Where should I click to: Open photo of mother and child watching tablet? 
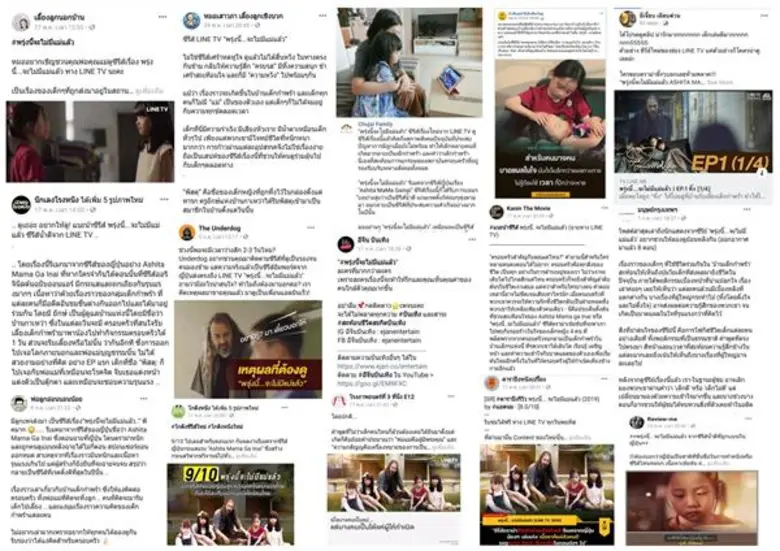(x=409, y=62)
